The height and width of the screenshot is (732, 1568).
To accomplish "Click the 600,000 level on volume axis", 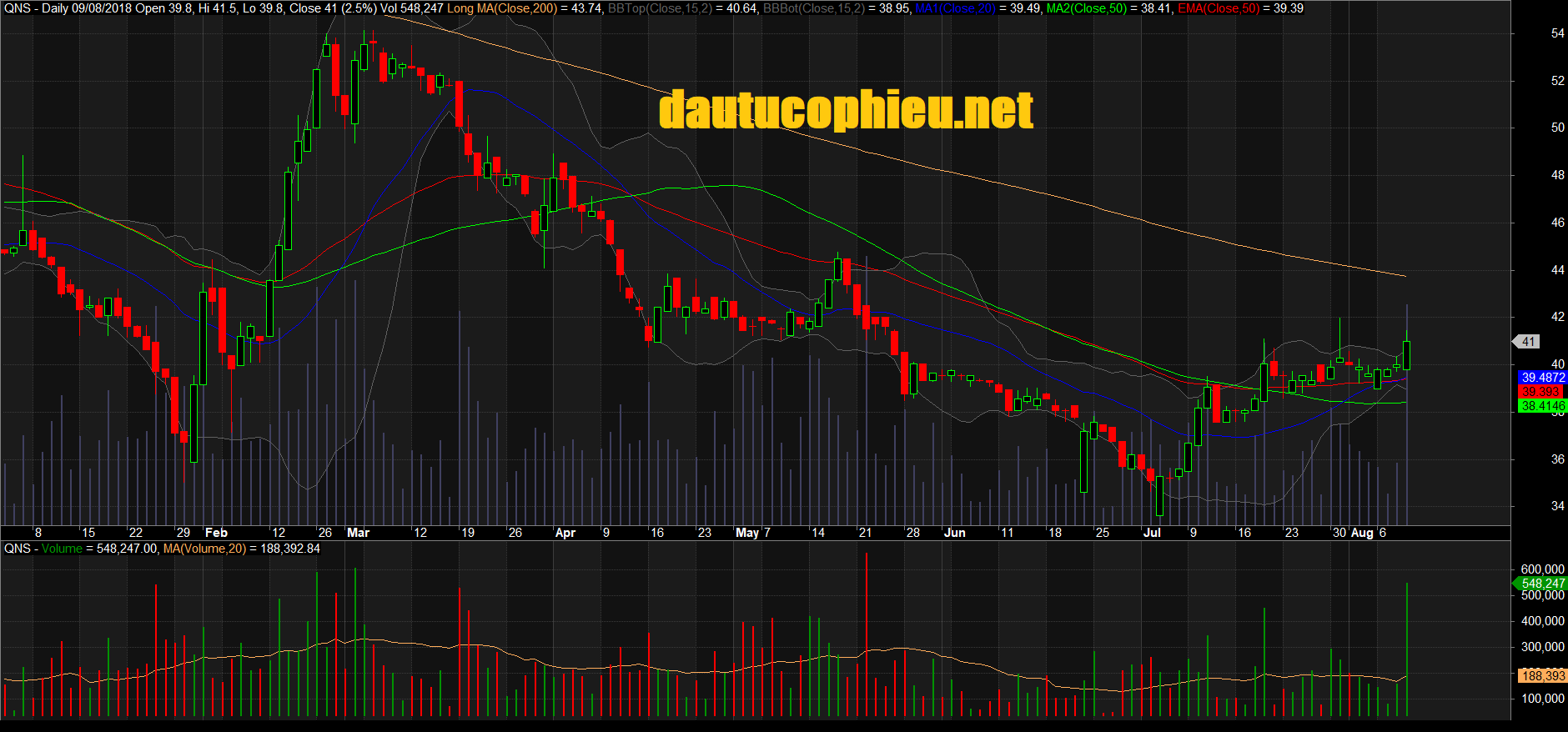I will 1542,569.
